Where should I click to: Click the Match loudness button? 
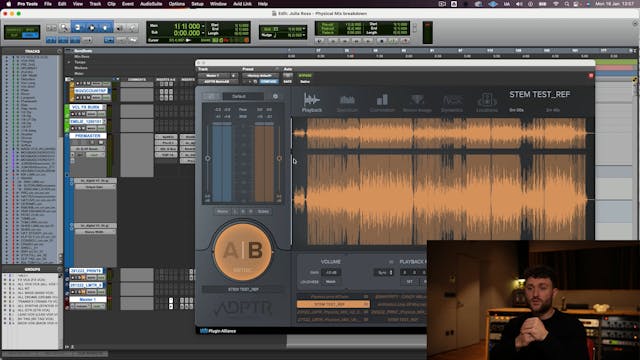pyautogui.click(x=331, y=282)
